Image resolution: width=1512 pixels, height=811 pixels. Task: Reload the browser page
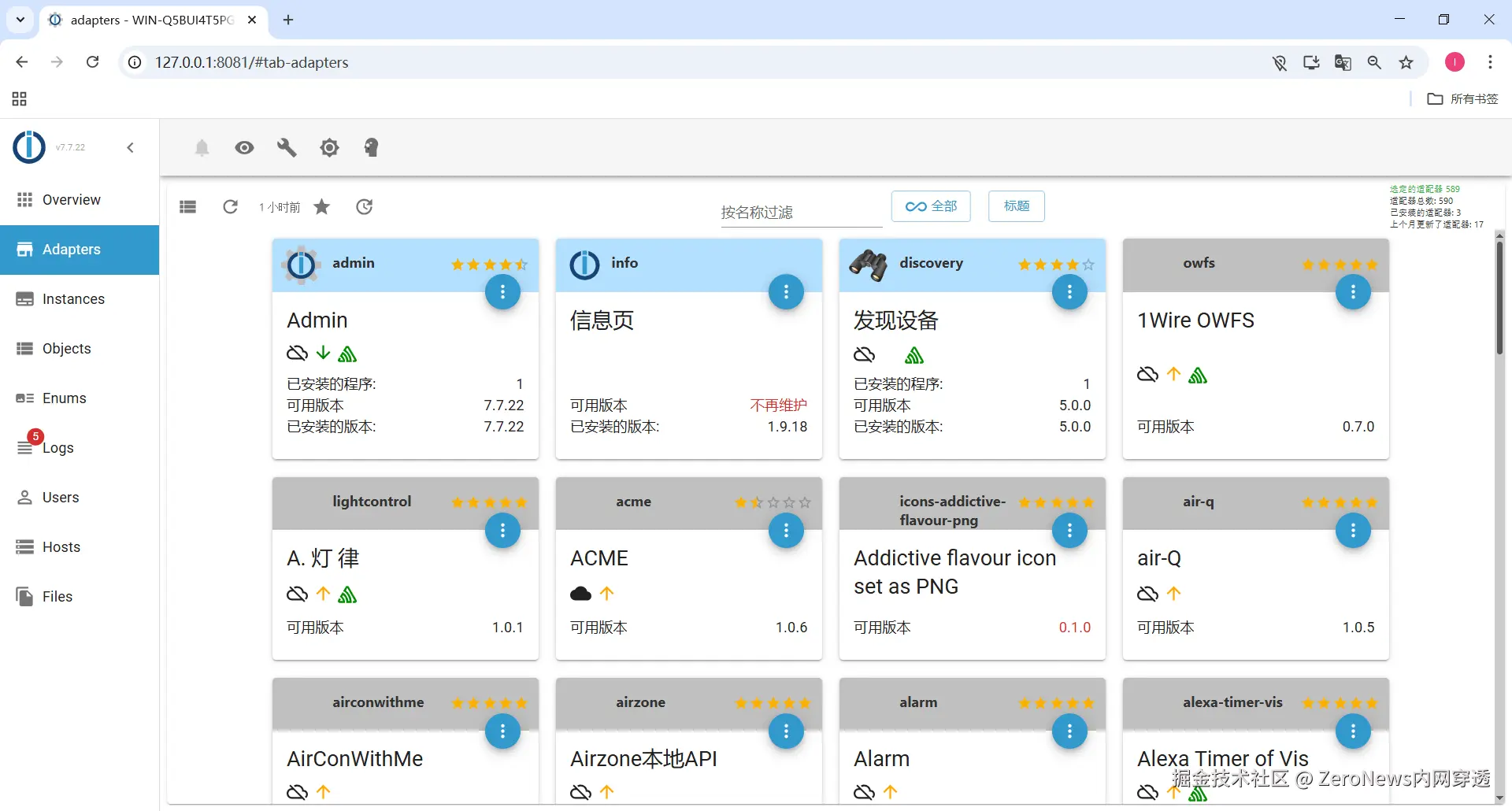(92, 62)
